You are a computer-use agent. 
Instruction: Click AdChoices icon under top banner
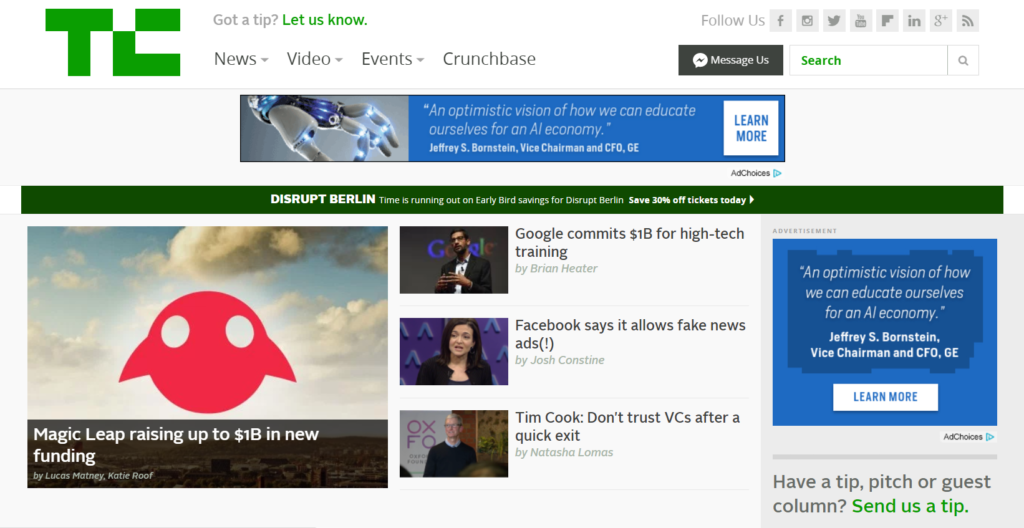[x=777, y=173]
